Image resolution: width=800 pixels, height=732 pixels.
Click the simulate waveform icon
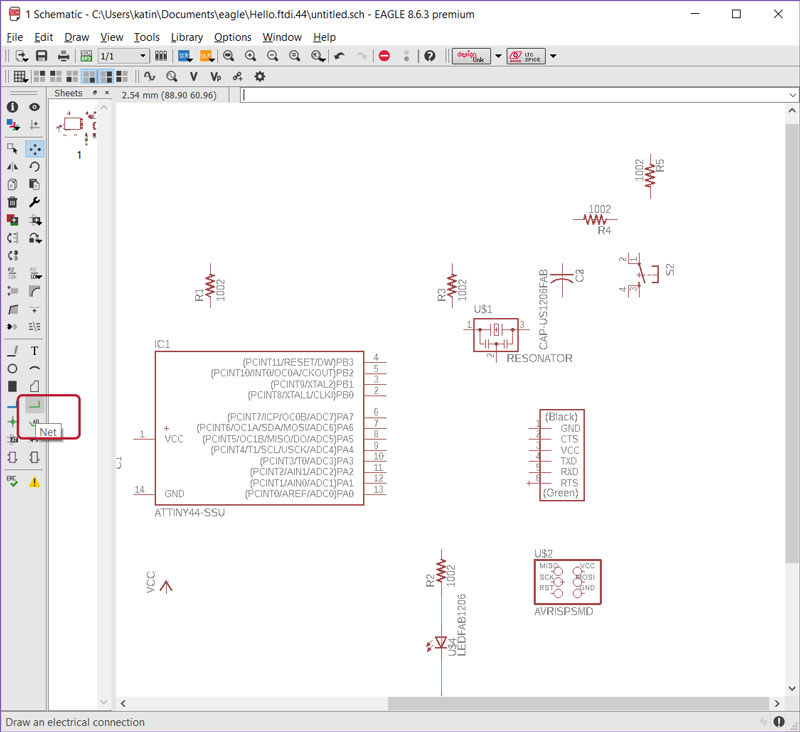(149, 77)
